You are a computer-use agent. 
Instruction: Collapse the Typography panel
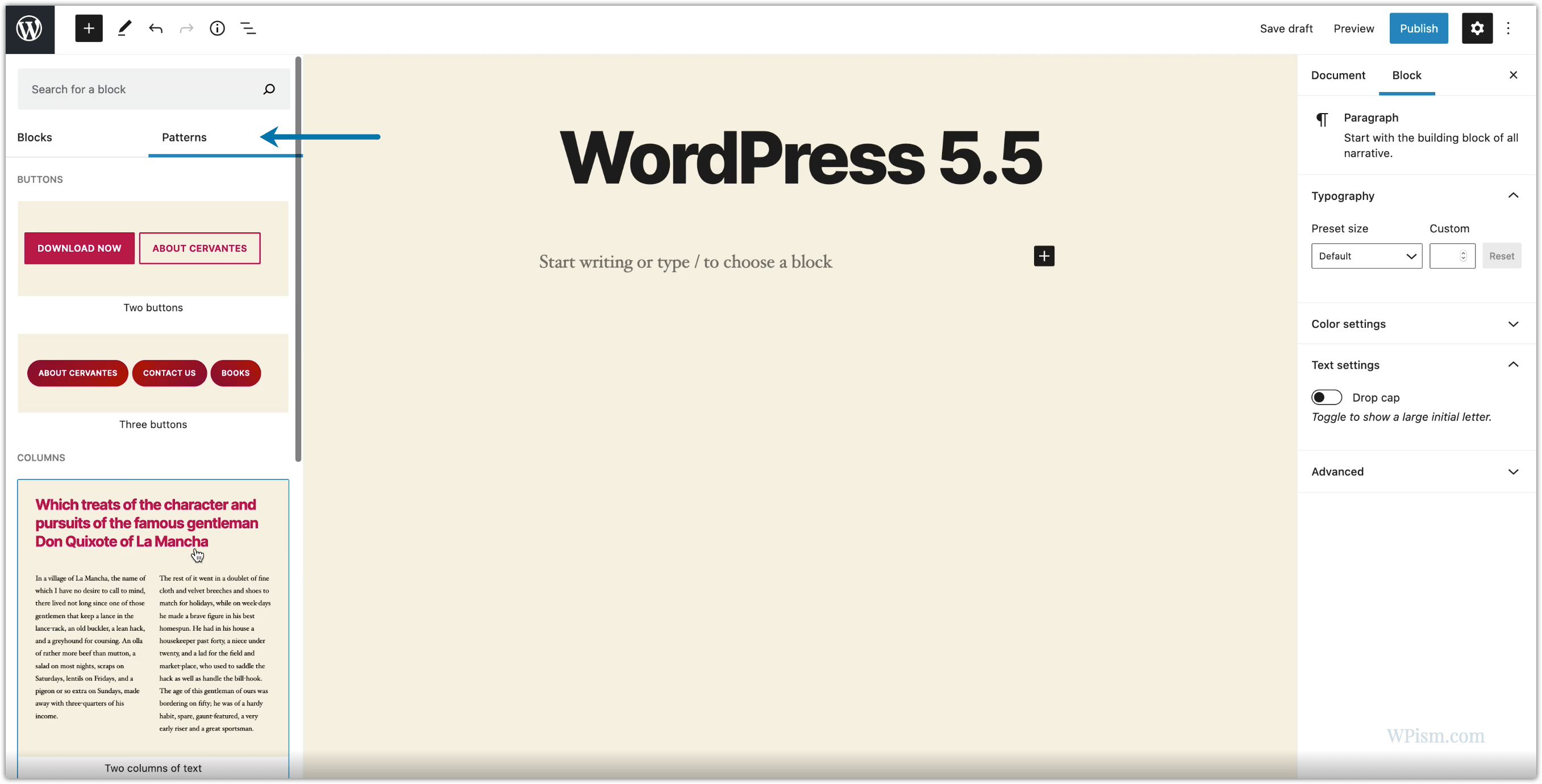[1513, 195]
